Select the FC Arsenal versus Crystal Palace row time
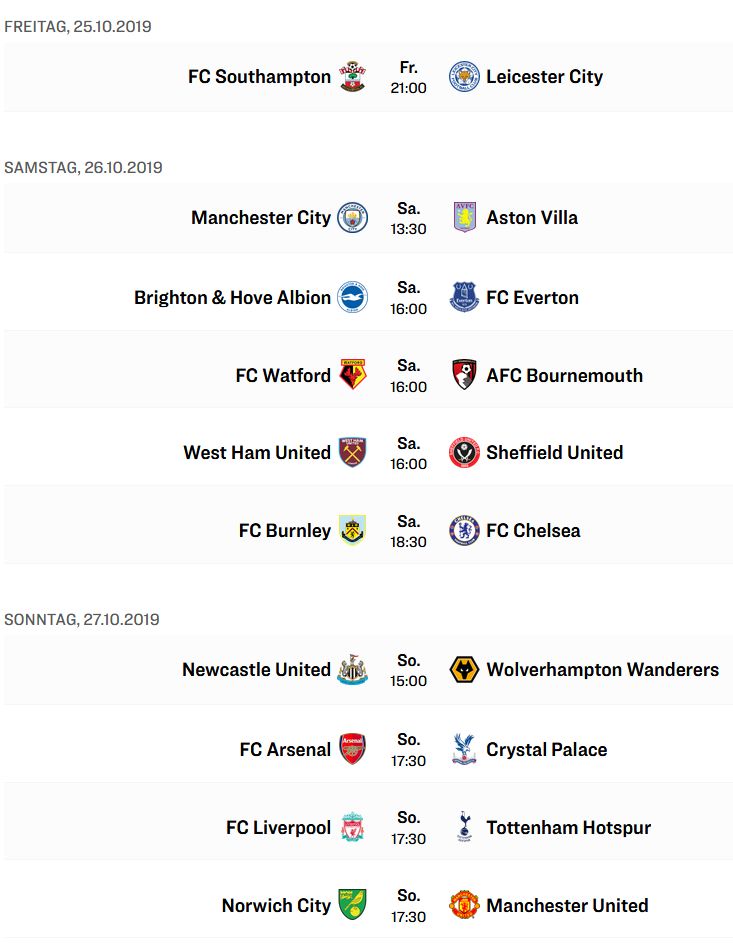 click(x=408, y=749)
